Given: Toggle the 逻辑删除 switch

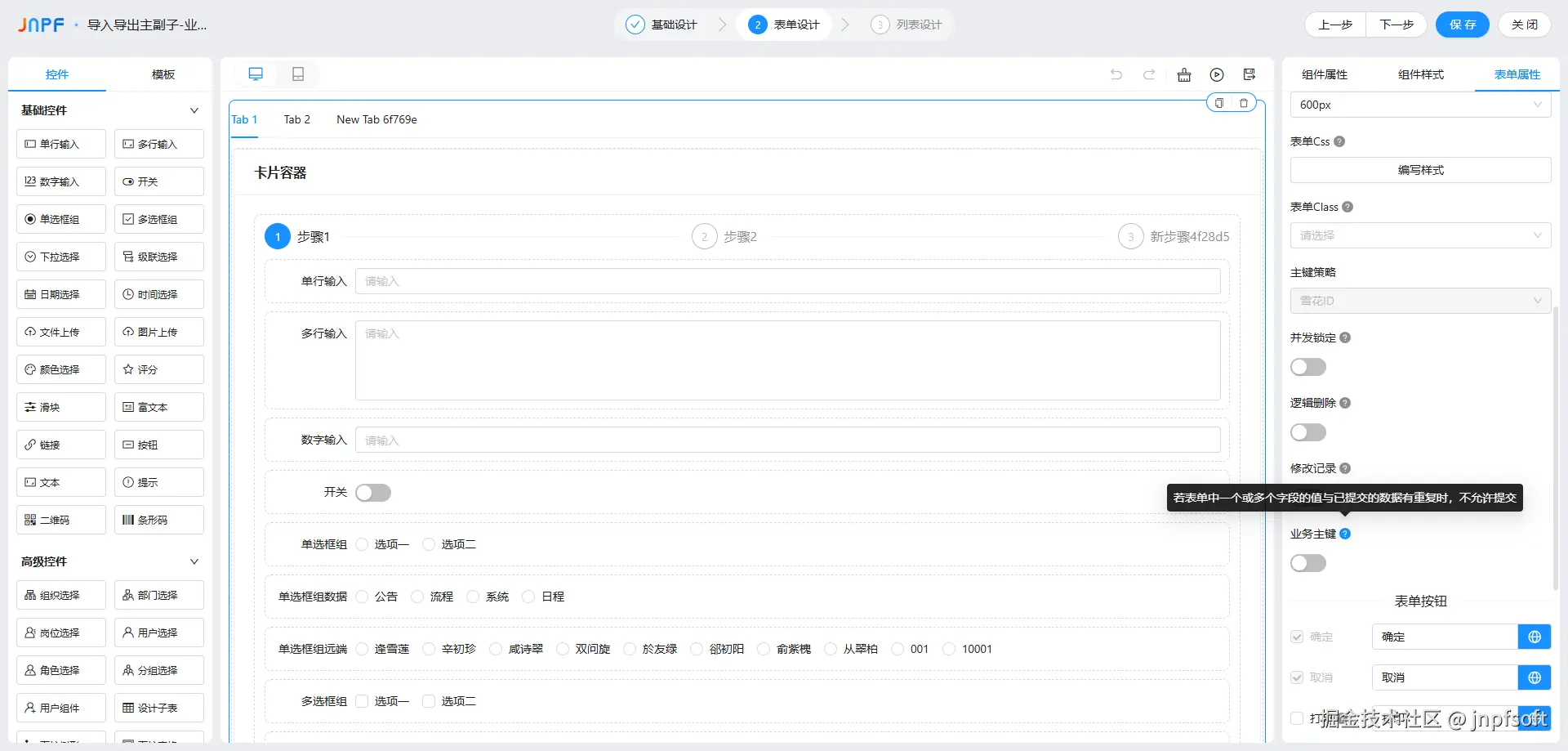Looking at the screenshot, I should coord(1308,432).
